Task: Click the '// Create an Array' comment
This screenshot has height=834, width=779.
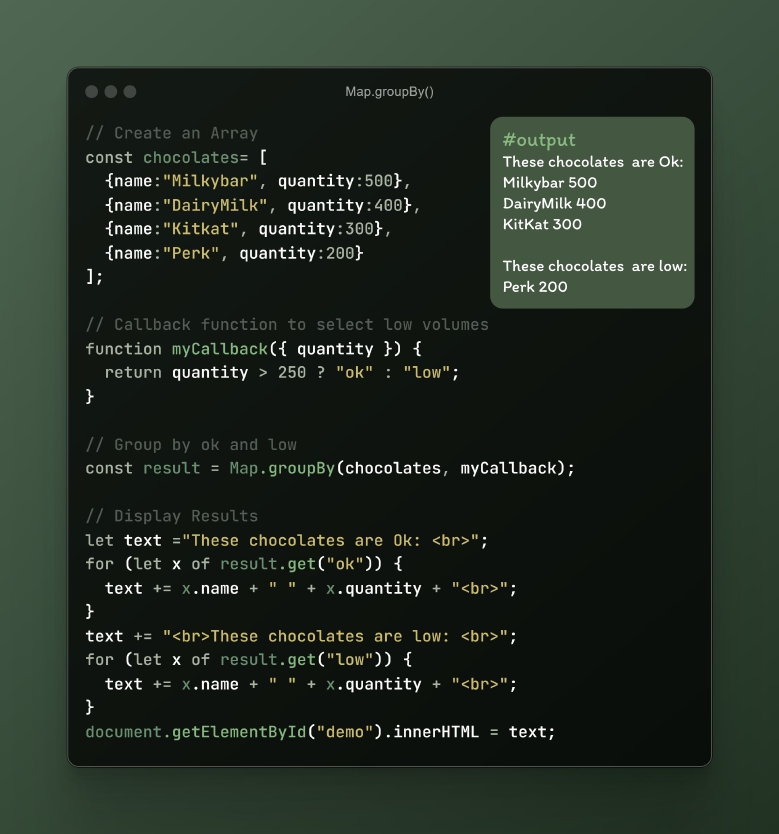Action: [x=172, y=133]
